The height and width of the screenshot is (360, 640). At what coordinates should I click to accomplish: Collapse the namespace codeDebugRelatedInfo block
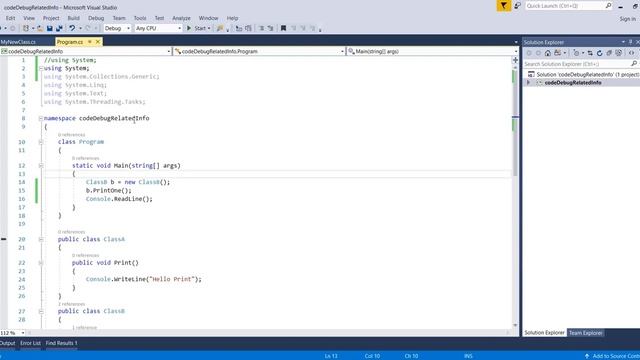(x=41, y=118)
